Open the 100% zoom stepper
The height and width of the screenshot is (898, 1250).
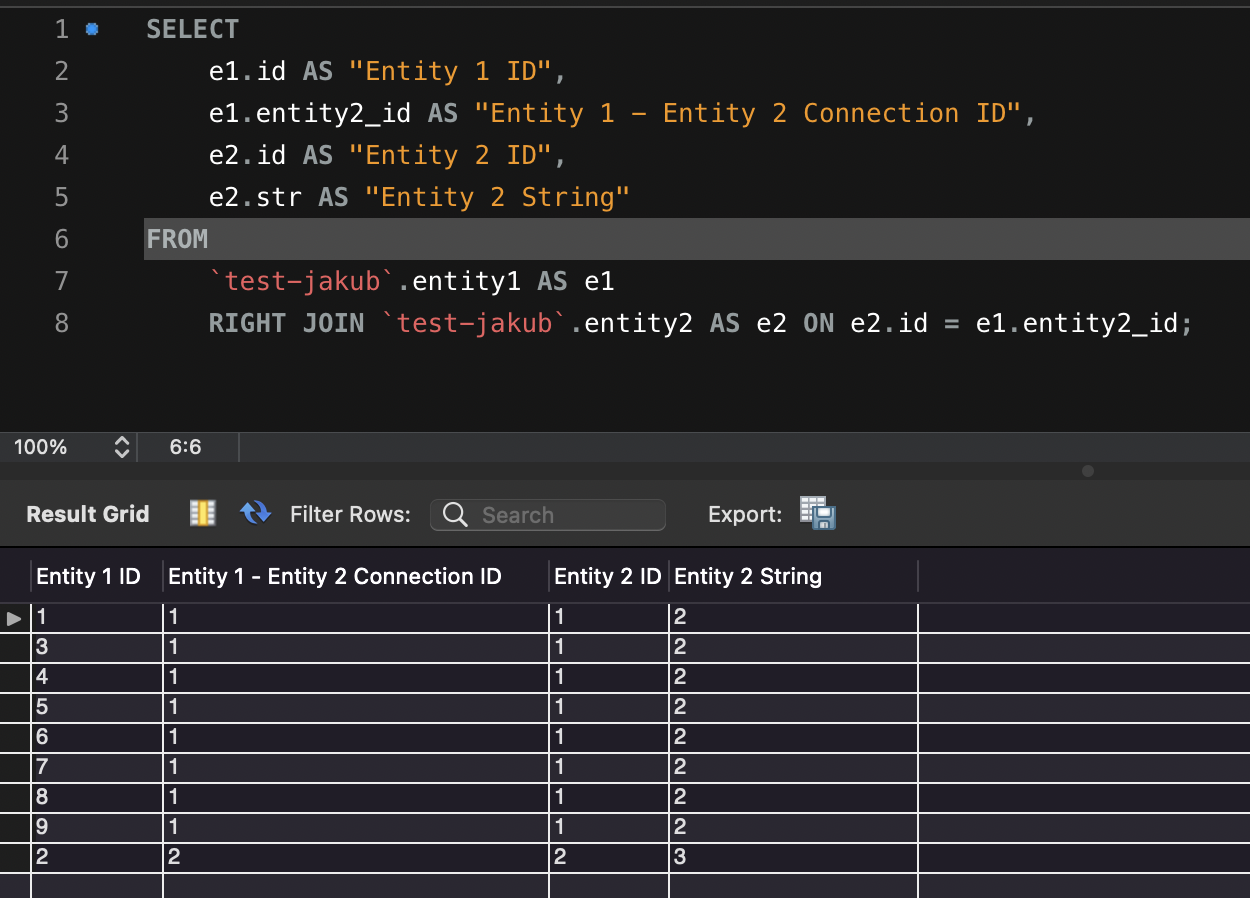pyautogui.click(x=122, y=447)
